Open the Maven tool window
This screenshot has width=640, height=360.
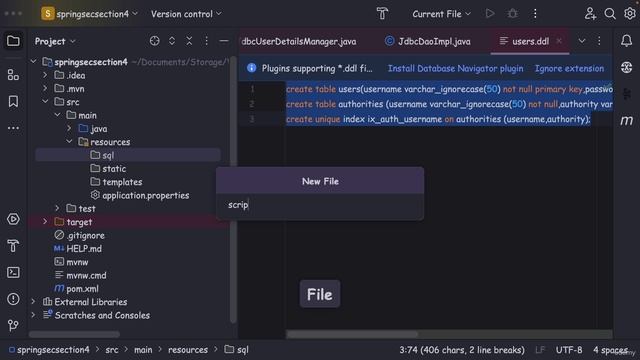click(x=627, y=120)
